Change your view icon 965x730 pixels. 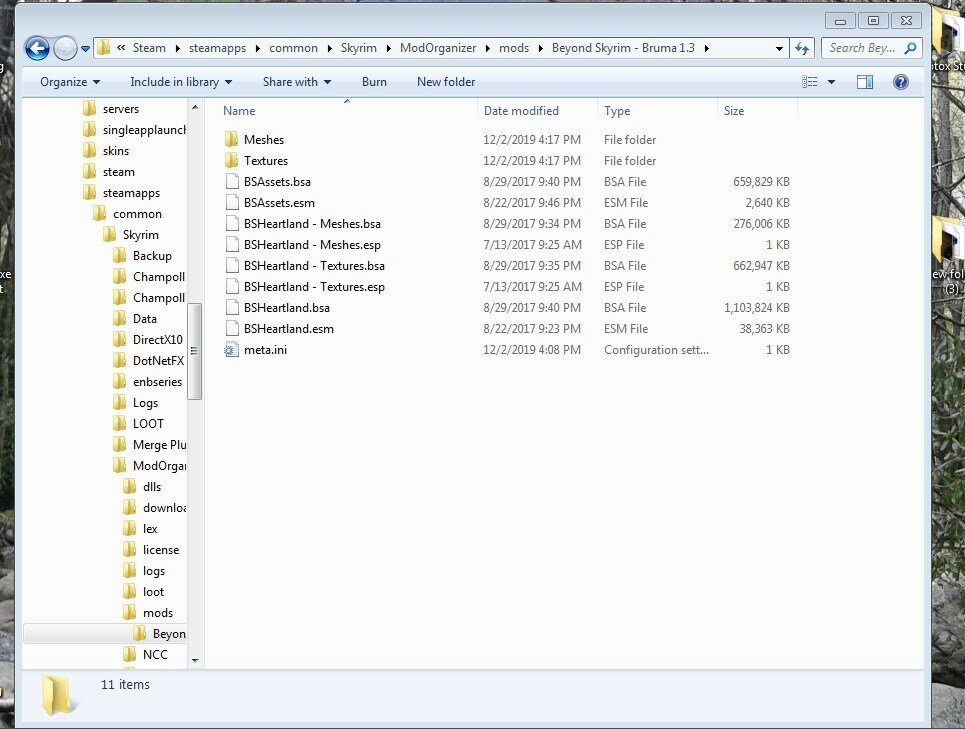click(x=809, y=82)
